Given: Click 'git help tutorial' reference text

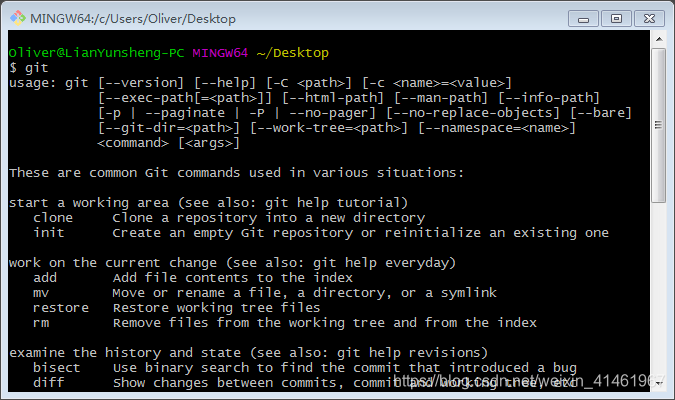Looking at the screenshot, I should point(332,203).
